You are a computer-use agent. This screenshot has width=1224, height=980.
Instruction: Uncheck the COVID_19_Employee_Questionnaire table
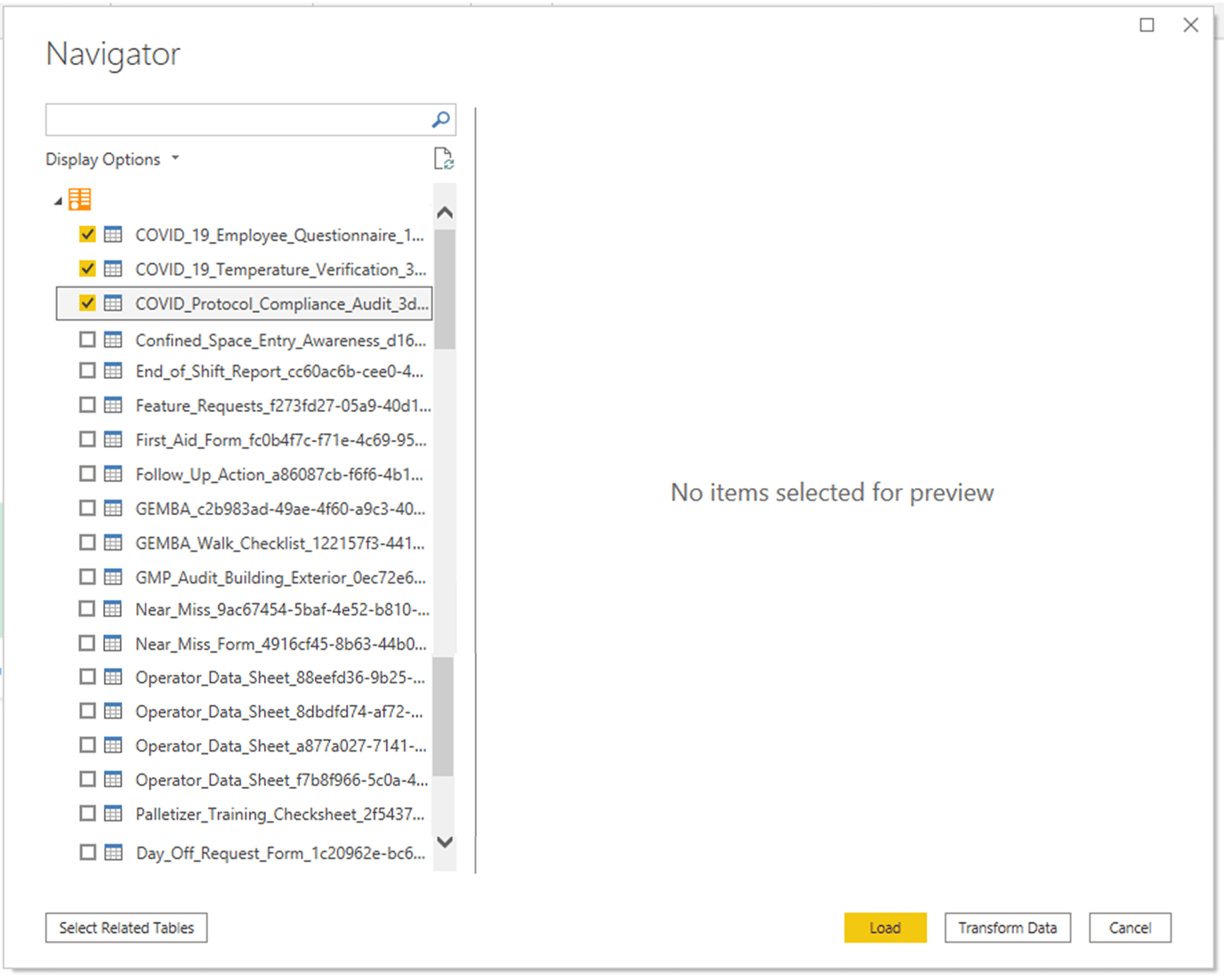[86, 234]
